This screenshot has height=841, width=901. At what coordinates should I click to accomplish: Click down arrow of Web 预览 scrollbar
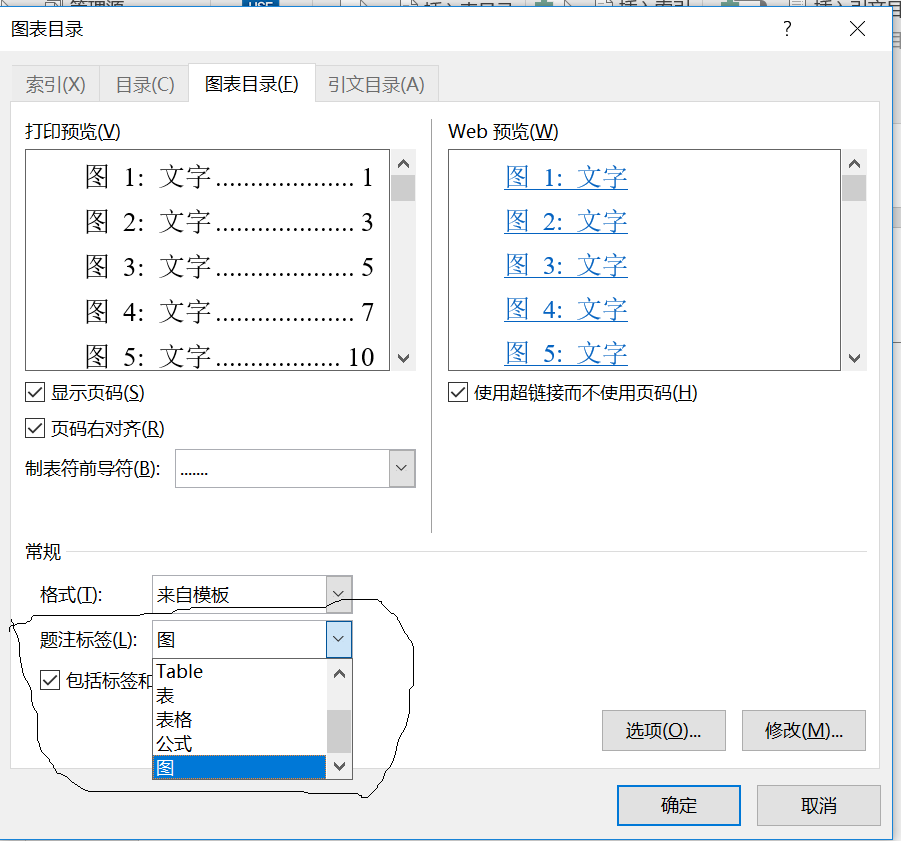854,358
